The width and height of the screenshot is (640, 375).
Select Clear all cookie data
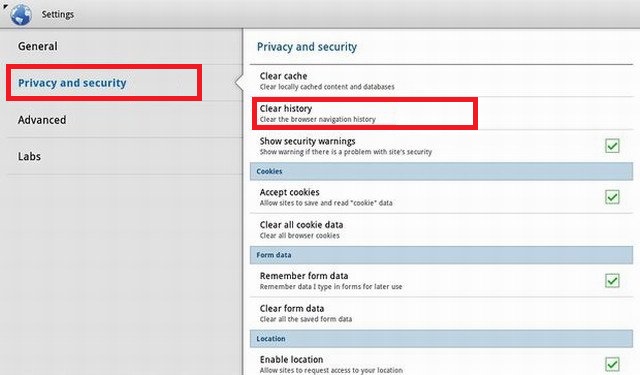coord(441,230)
